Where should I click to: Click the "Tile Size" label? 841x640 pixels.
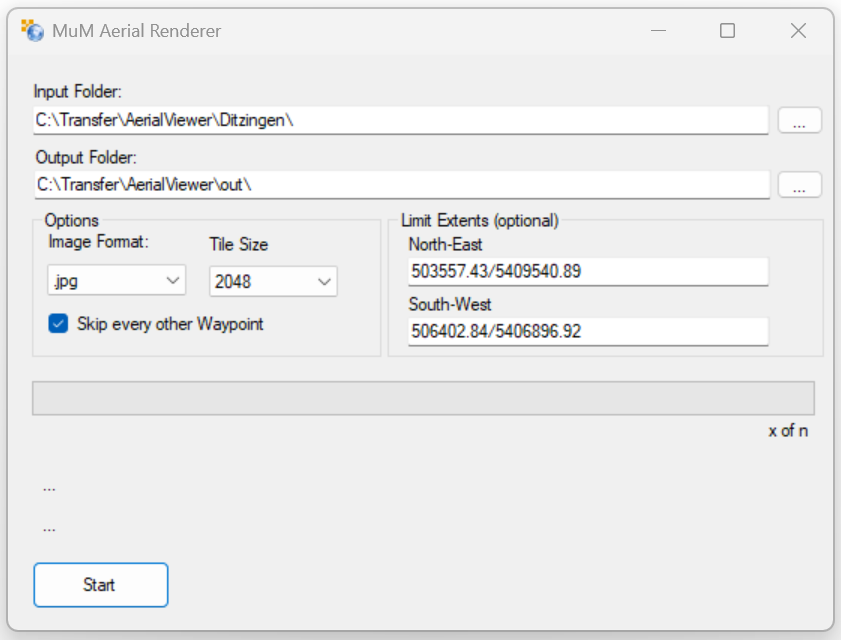[x=238, y=244]
